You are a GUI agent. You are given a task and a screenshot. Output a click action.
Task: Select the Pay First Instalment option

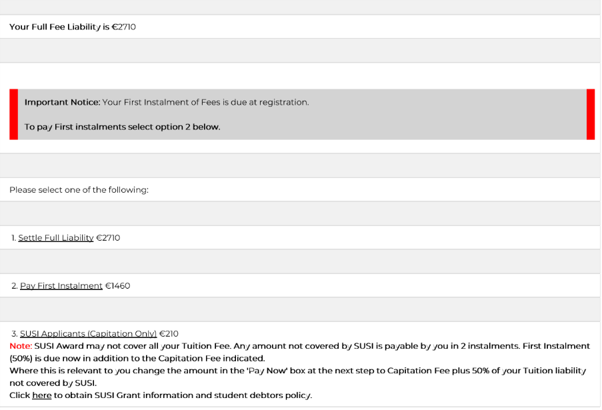click(x=61, y=286)
